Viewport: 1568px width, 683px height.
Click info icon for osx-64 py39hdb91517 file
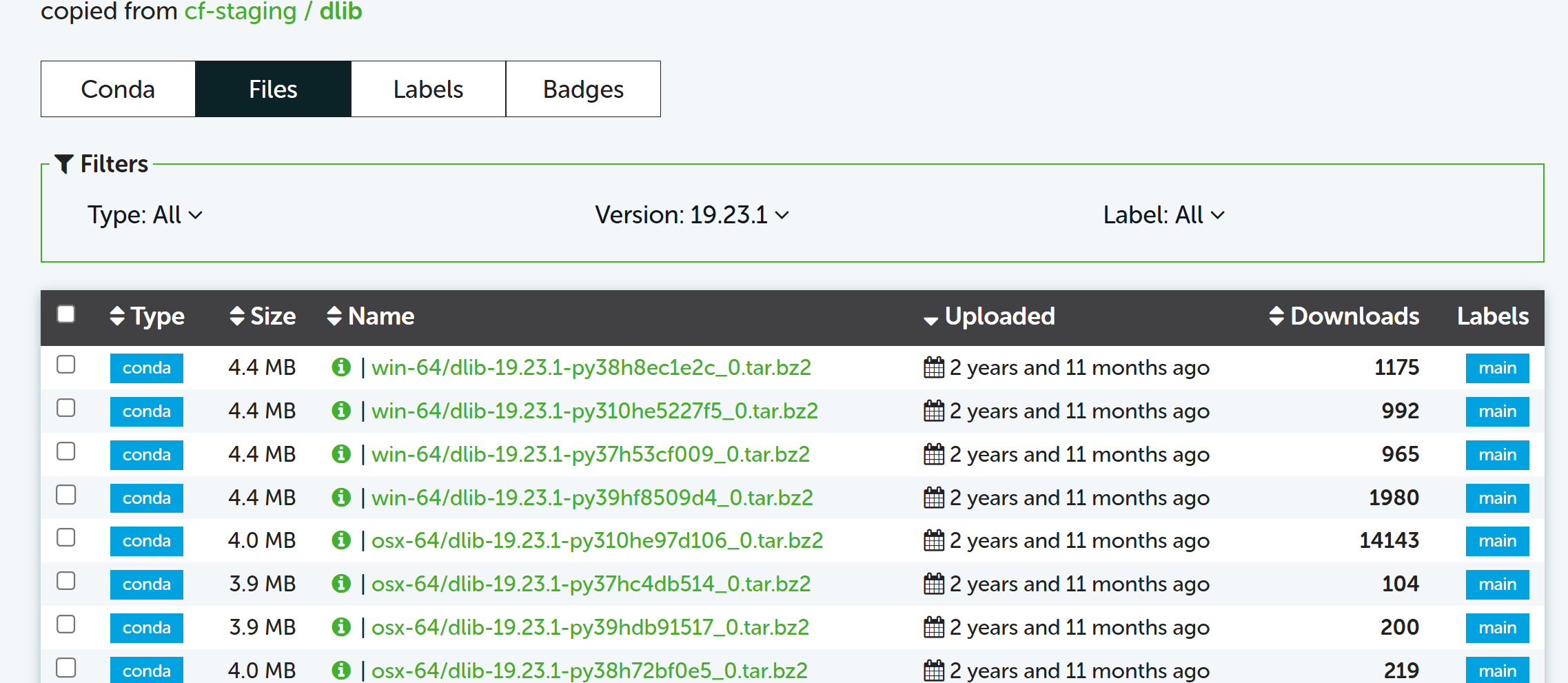pyautogui.click(x=341, y=627)
